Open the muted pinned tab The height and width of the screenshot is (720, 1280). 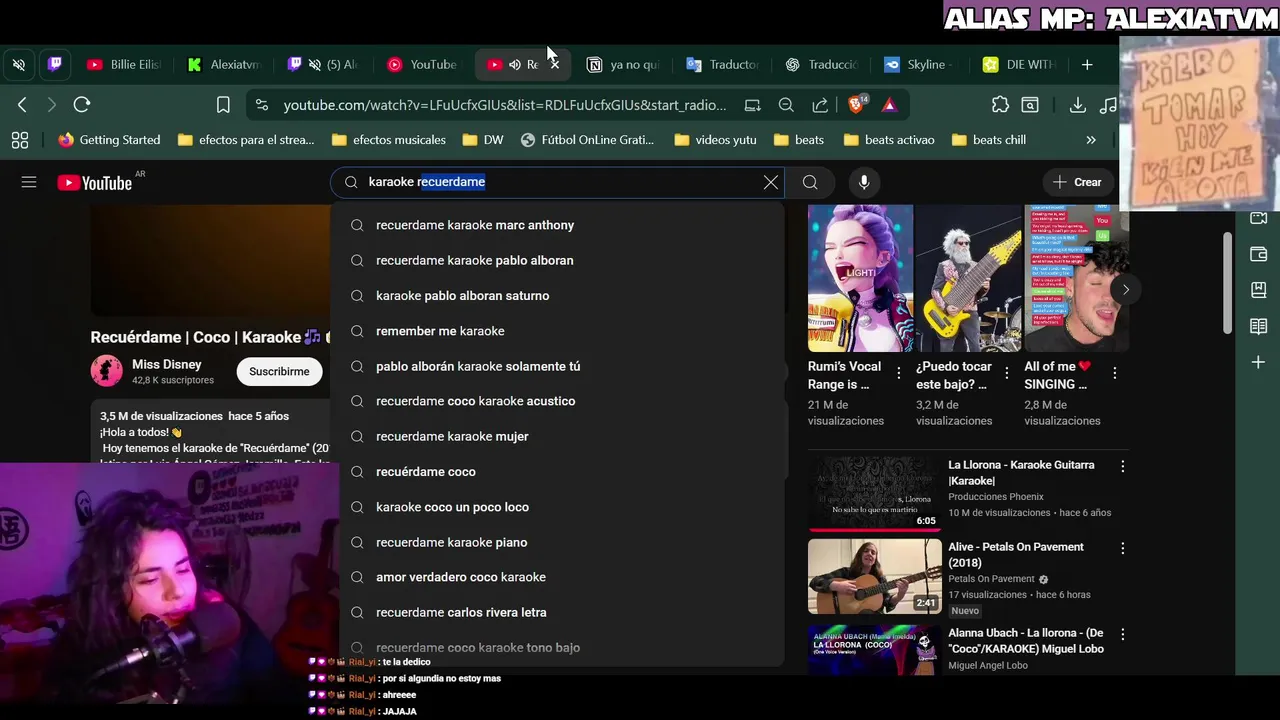tap(19, 64)
